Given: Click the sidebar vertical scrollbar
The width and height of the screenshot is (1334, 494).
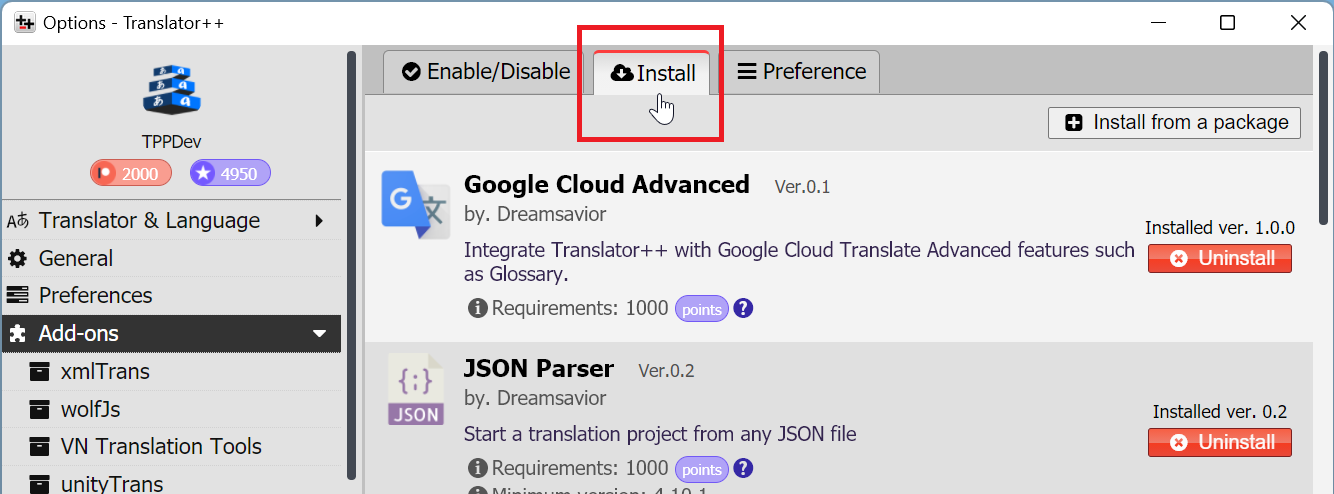Looking at the screenshot, I should coord(351,265).
